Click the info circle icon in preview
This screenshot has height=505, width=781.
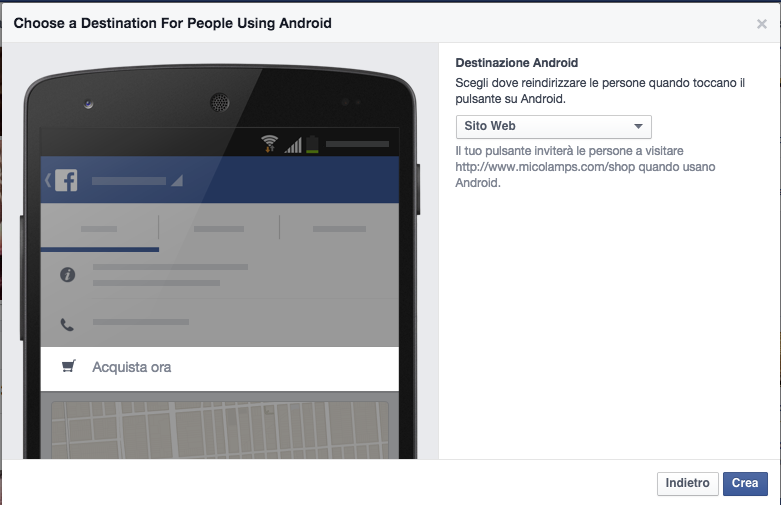click(x=68, y=274)
